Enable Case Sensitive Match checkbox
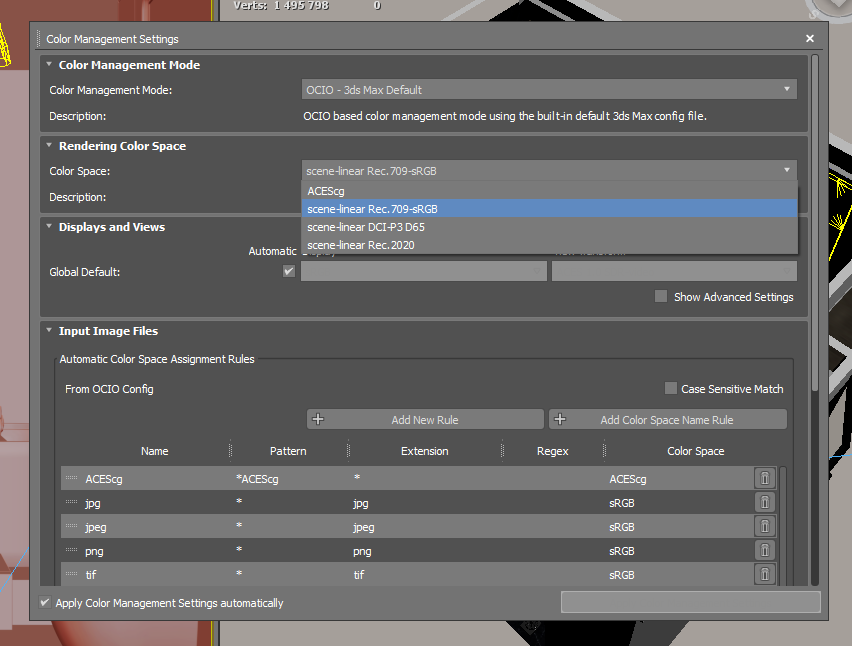 tap(671, 388)
